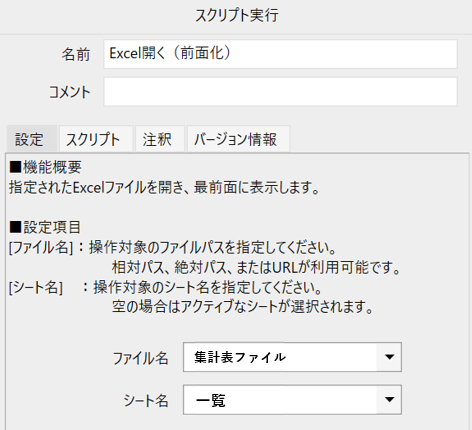The image size is (472, 430).
Task: Click the empty コメント input field
Action: 280,92
